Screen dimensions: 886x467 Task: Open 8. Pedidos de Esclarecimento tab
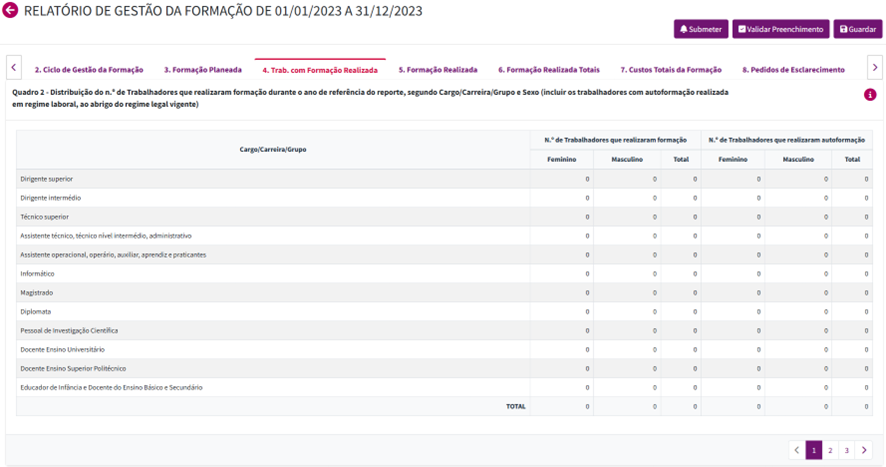pyautogui.click(x=793, y=70)
